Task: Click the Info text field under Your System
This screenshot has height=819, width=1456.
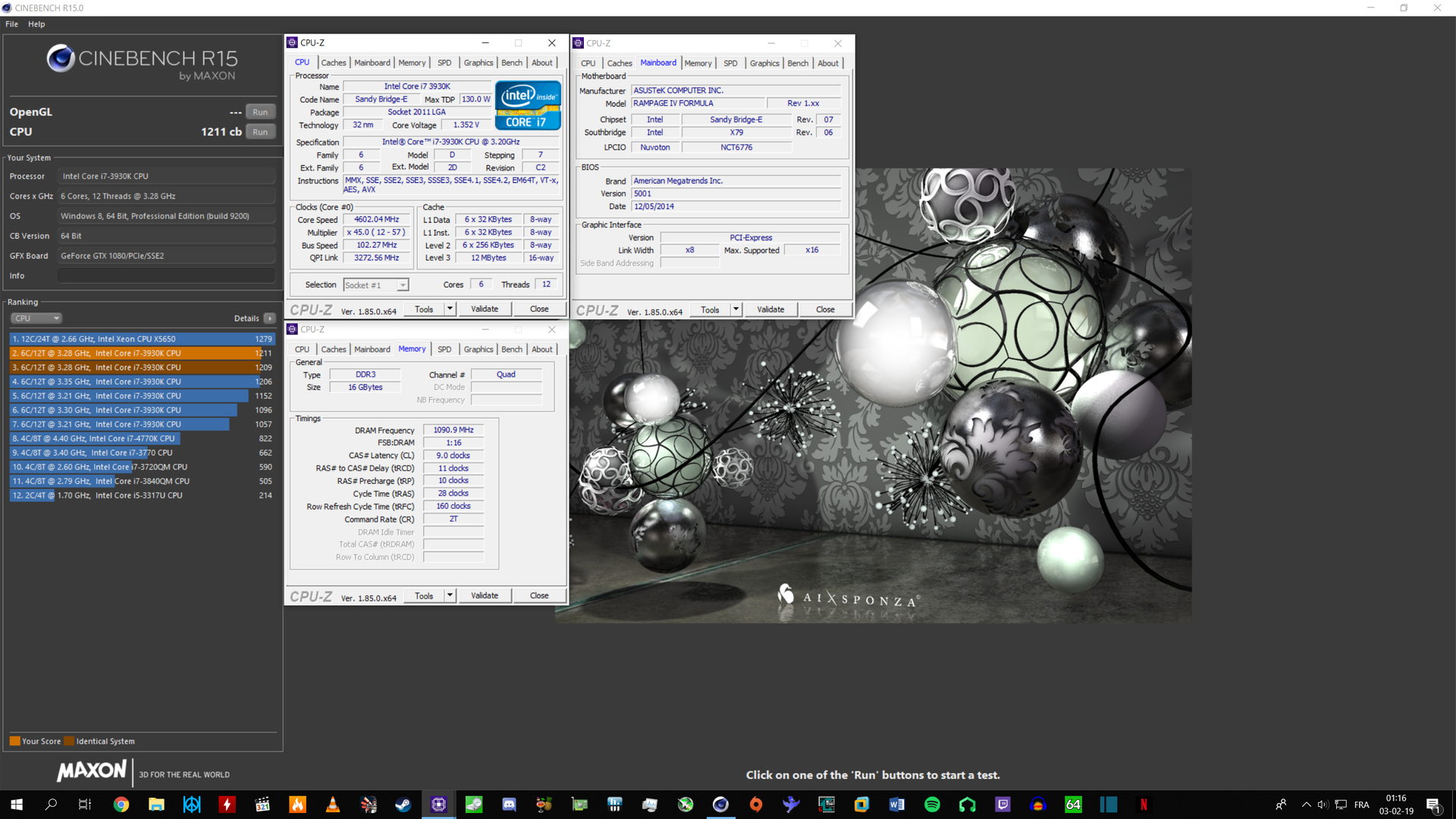Action: [166, 276]
